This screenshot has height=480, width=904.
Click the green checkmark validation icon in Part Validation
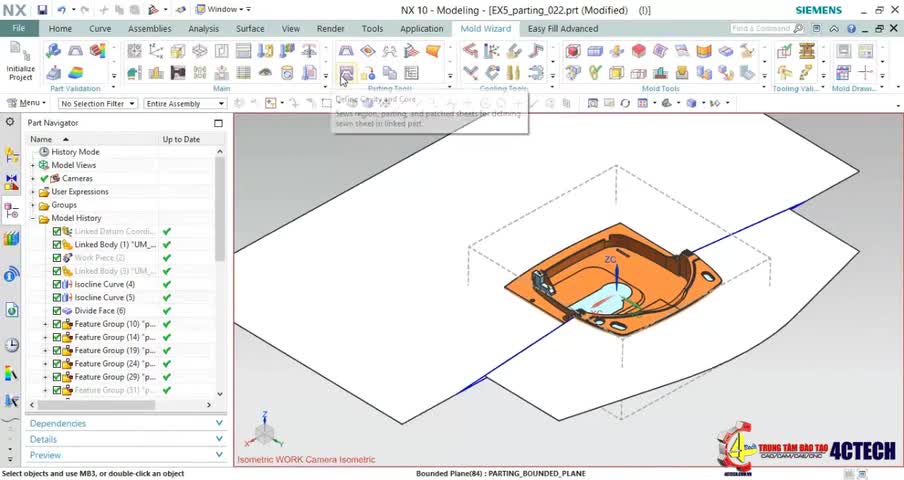54,51
